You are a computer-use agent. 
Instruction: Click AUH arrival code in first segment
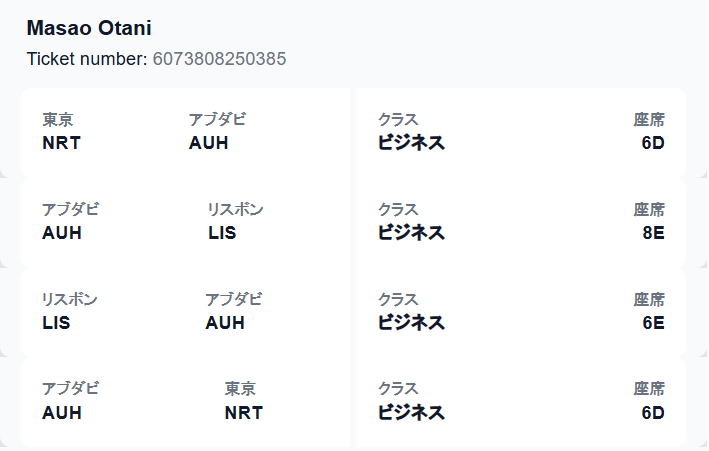coord(208,143)
